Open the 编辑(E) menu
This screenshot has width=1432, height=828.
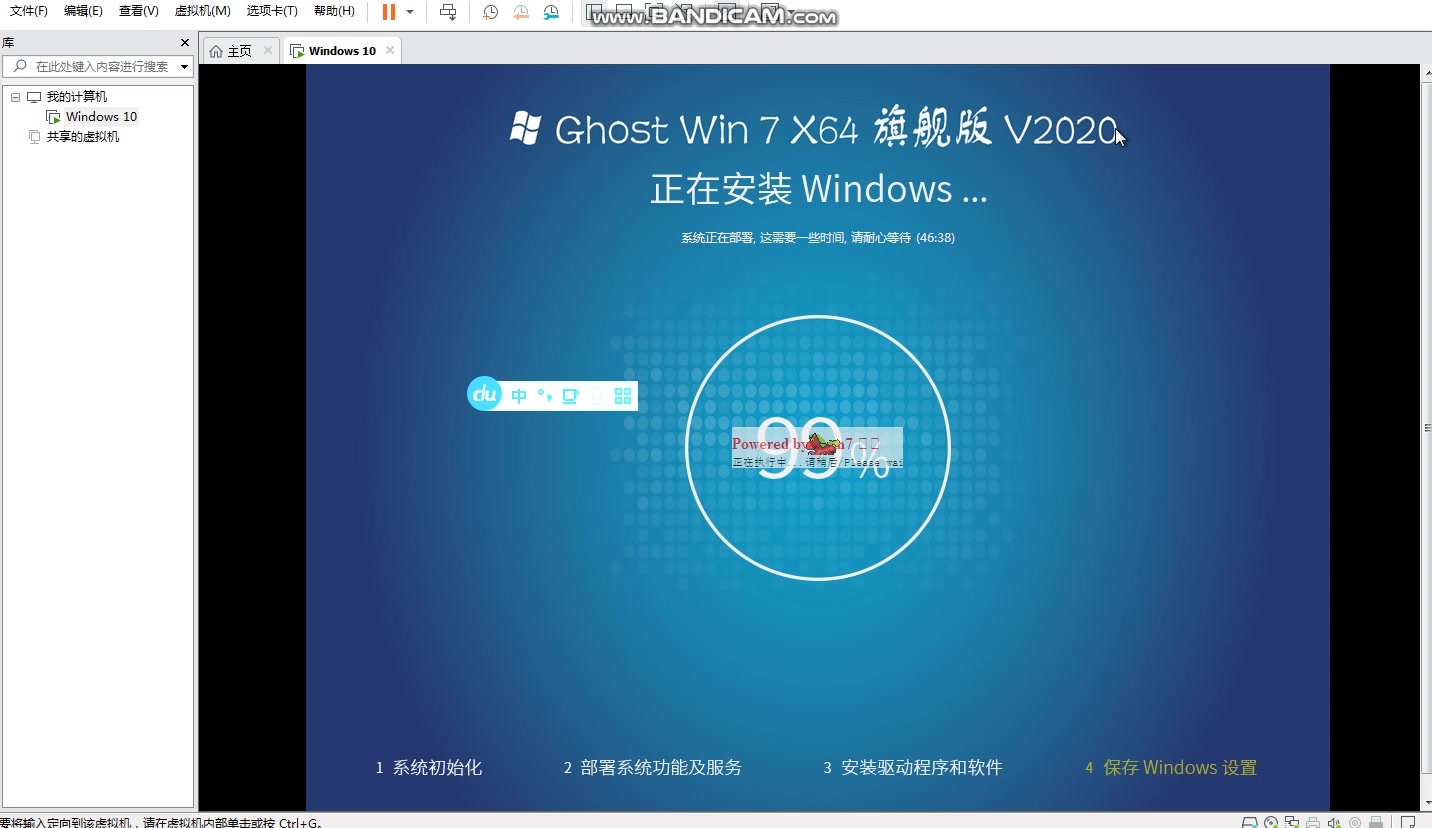[x=83, y=11]
